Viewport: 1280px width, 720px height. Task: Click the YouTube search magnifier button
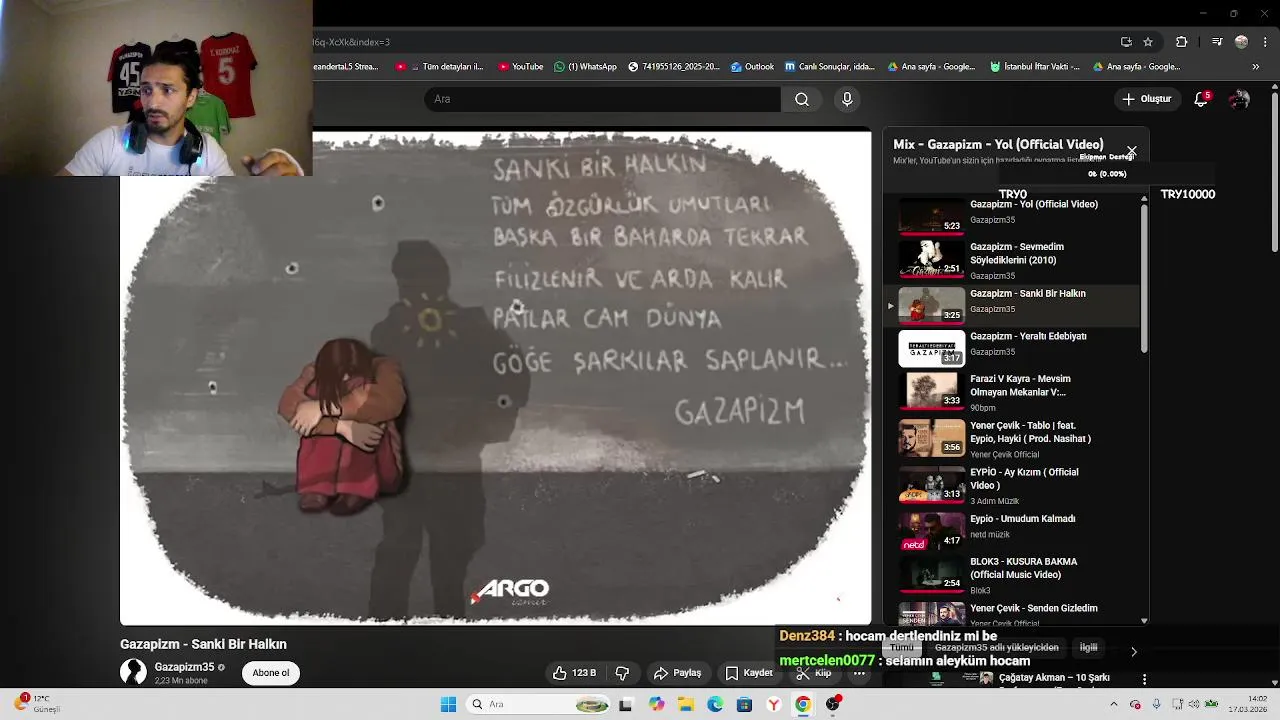(802, 99)
